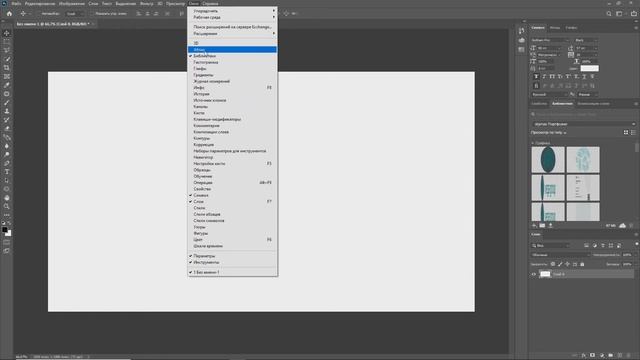This screenshot has height=360, width=640.
Task: Choose Каналы in the Window menu
Action: point(232,107)
